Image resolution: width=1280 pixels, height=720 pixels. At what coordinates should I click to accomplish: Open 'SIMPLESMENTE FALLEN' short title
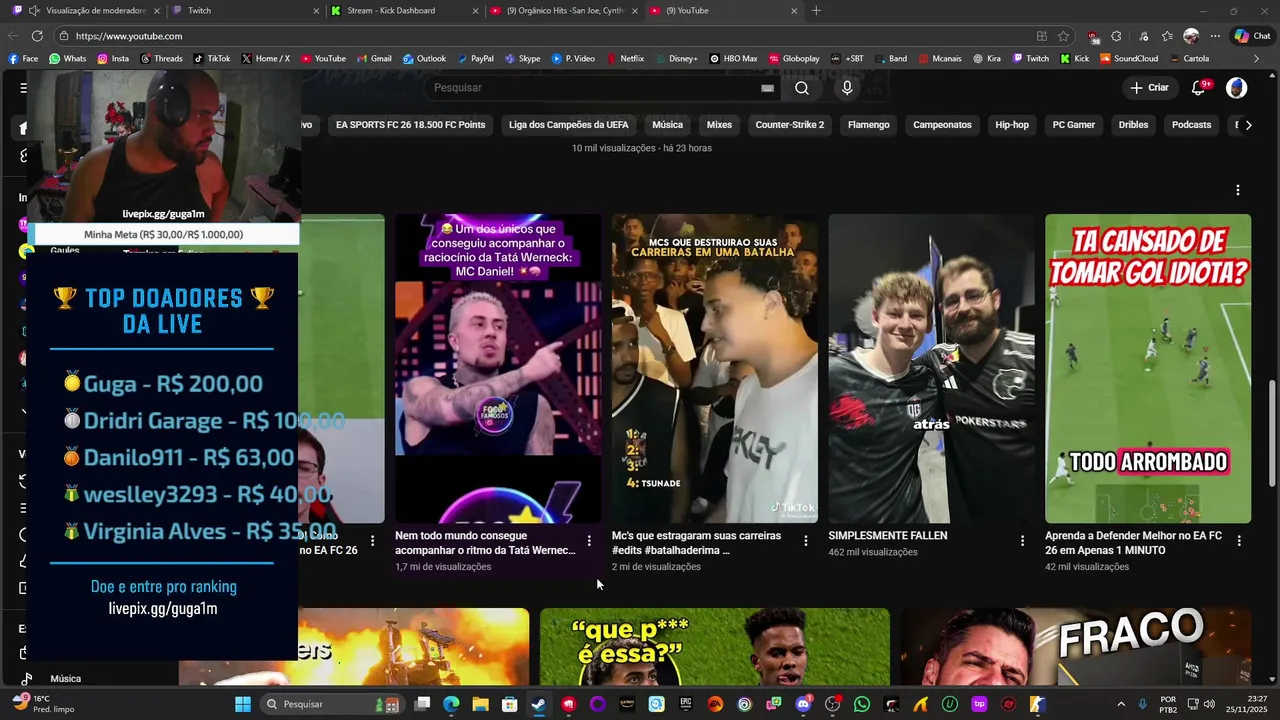(x=887, y=536)
